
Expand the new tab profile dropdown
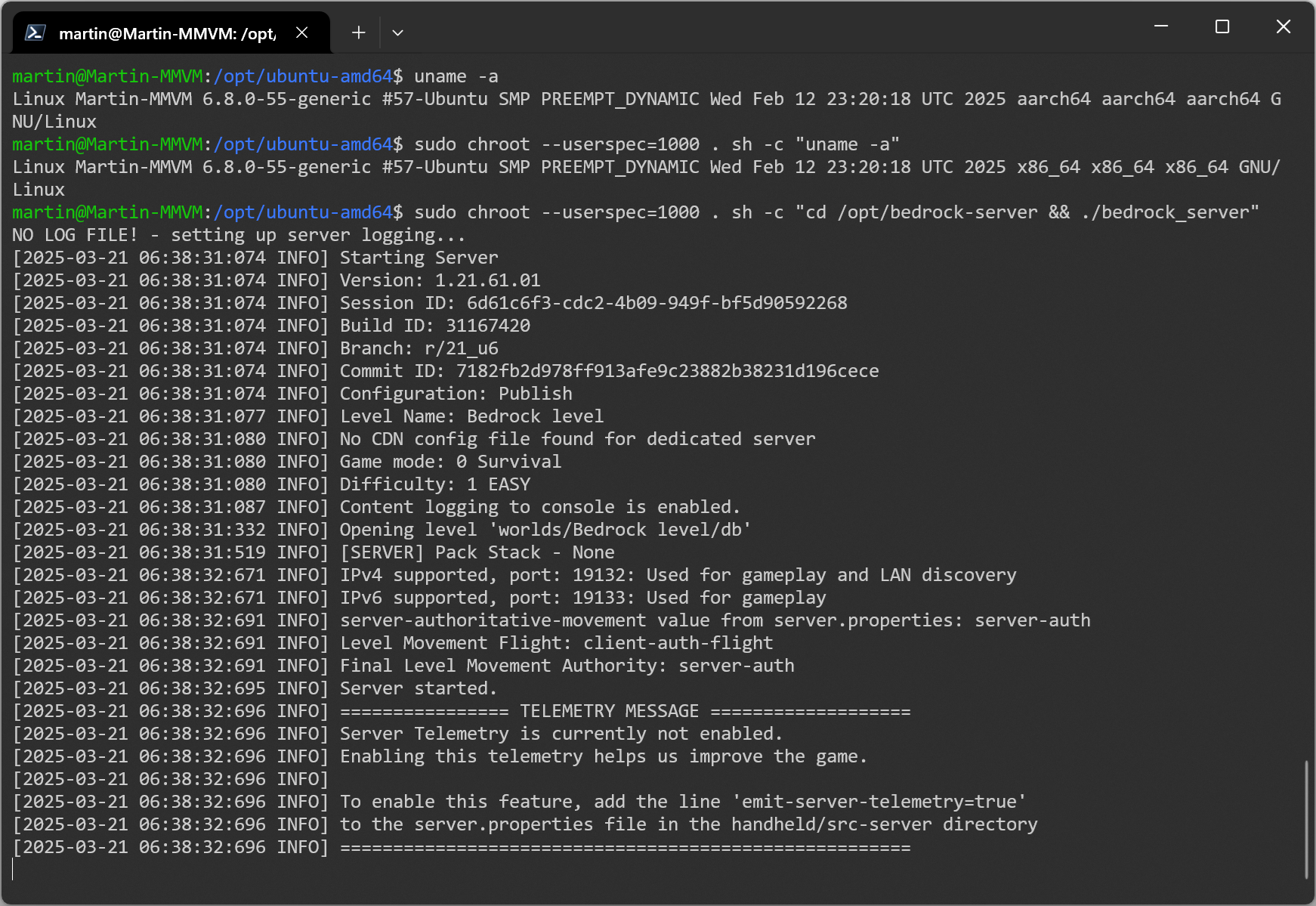[397, 32]
